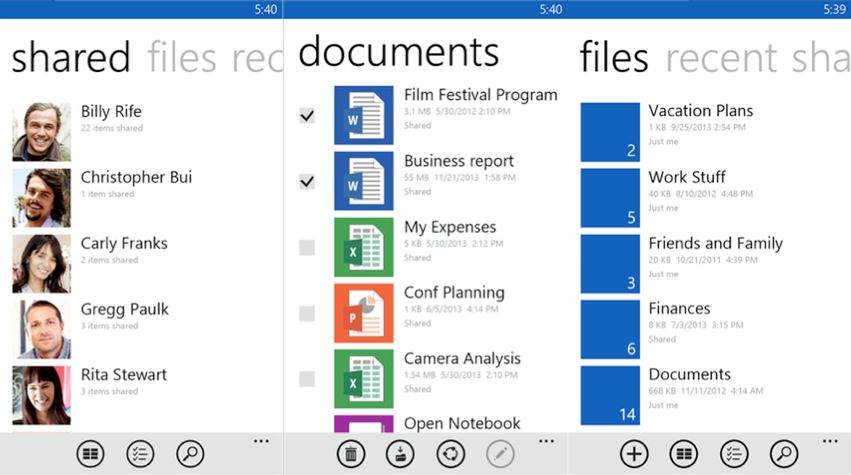Tap select-list icon in shared screen
The width and height of the screenshot is (851, 475).
point(140,454)
